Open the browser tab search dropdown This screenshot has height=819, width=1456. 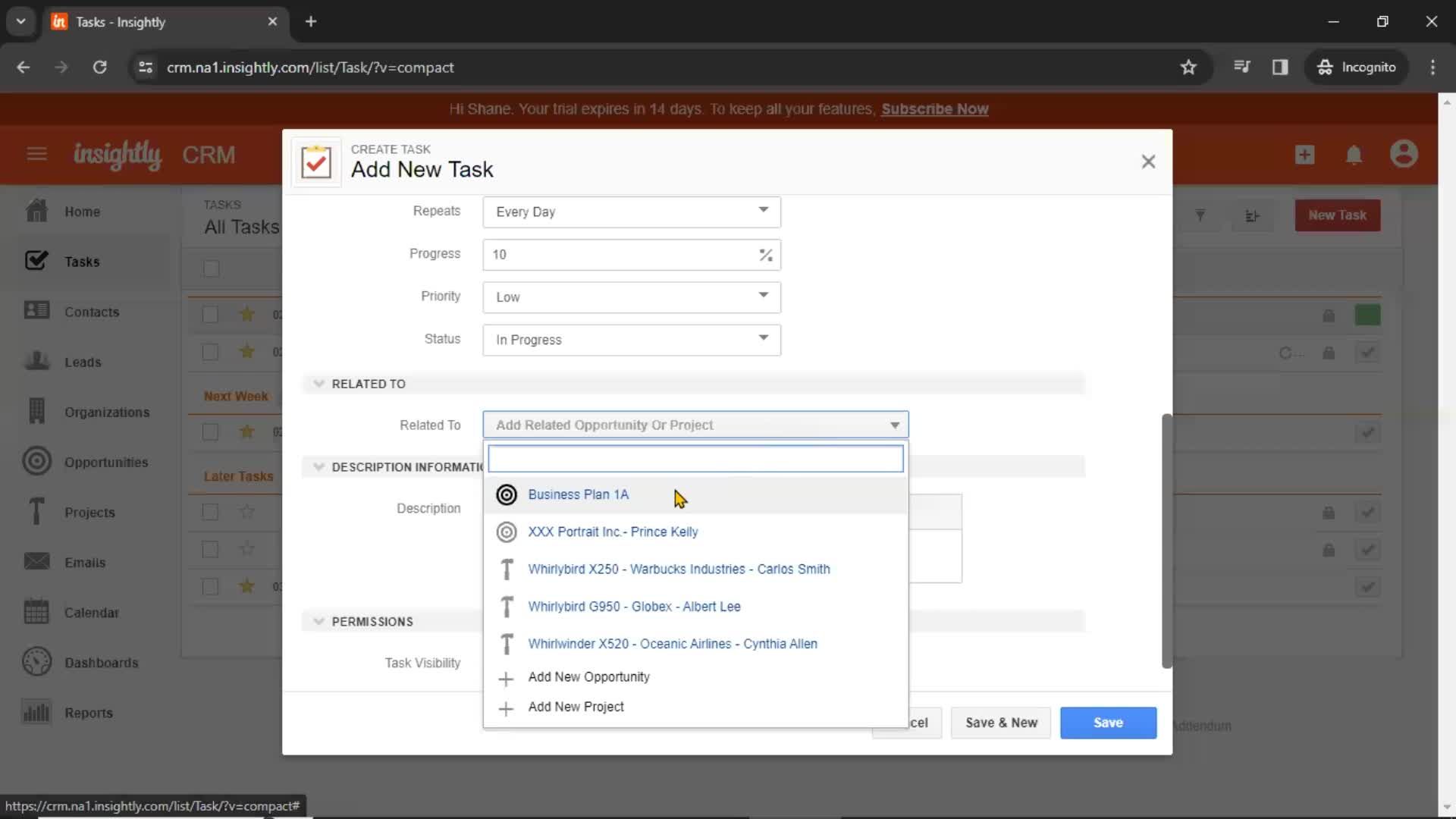(20, 21)
